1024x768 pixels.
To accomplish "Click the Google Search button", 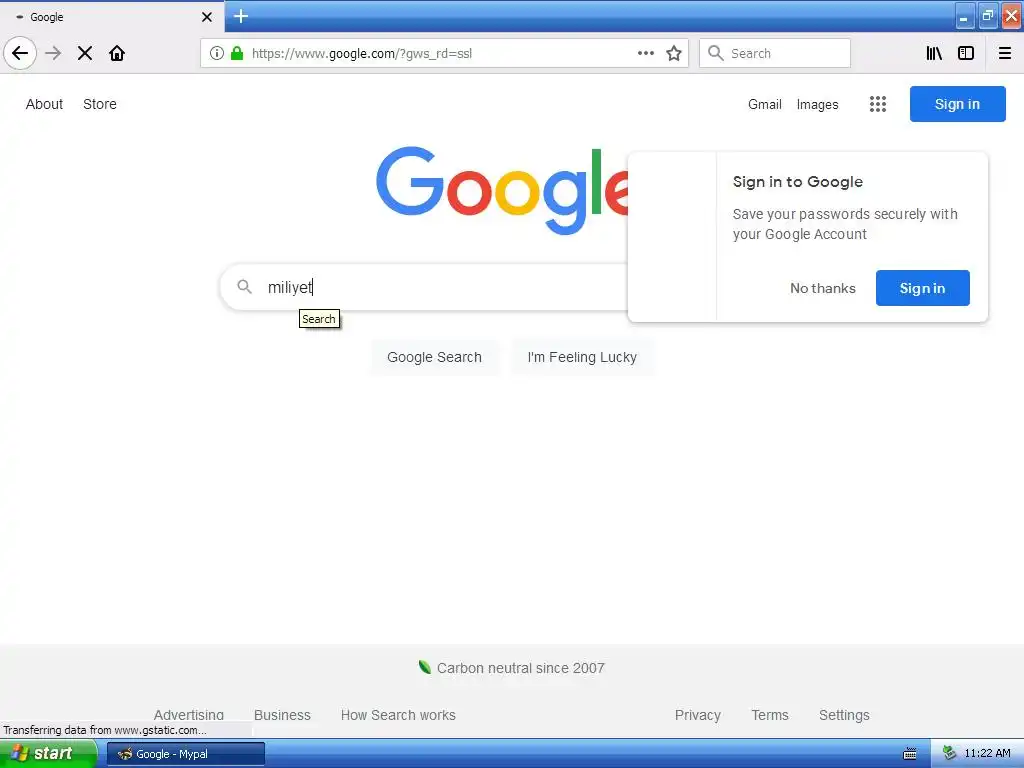I will tap(434, 357).
